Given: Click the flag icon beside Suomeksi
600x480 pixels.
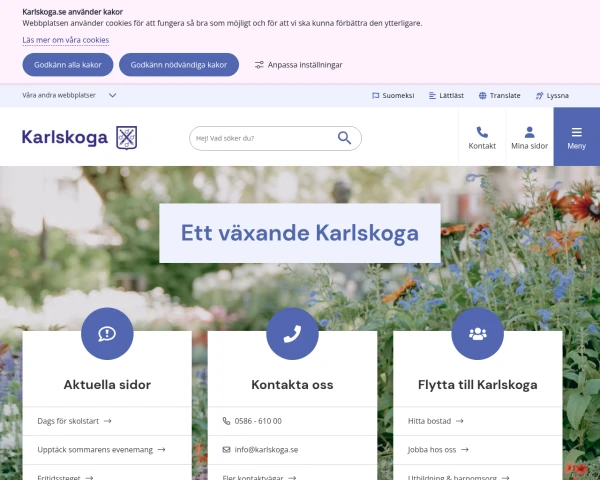Looking at the screenshot, I should [x=375, y=95].
